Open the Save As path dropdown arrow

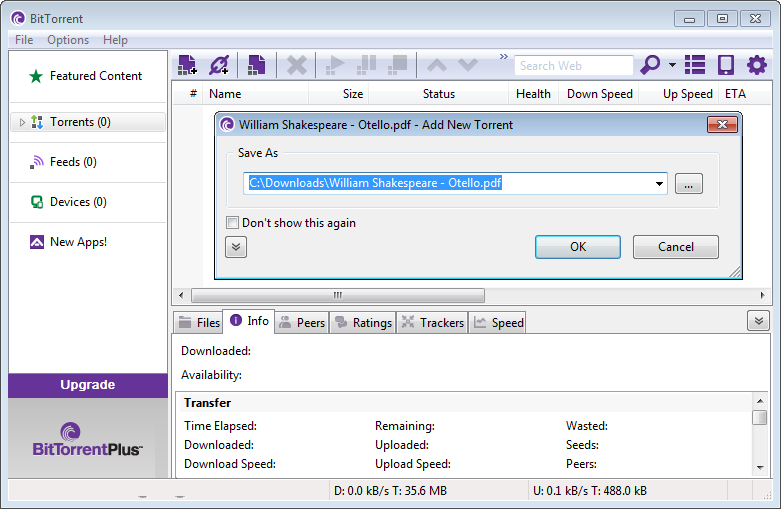(x=659, y=183)
